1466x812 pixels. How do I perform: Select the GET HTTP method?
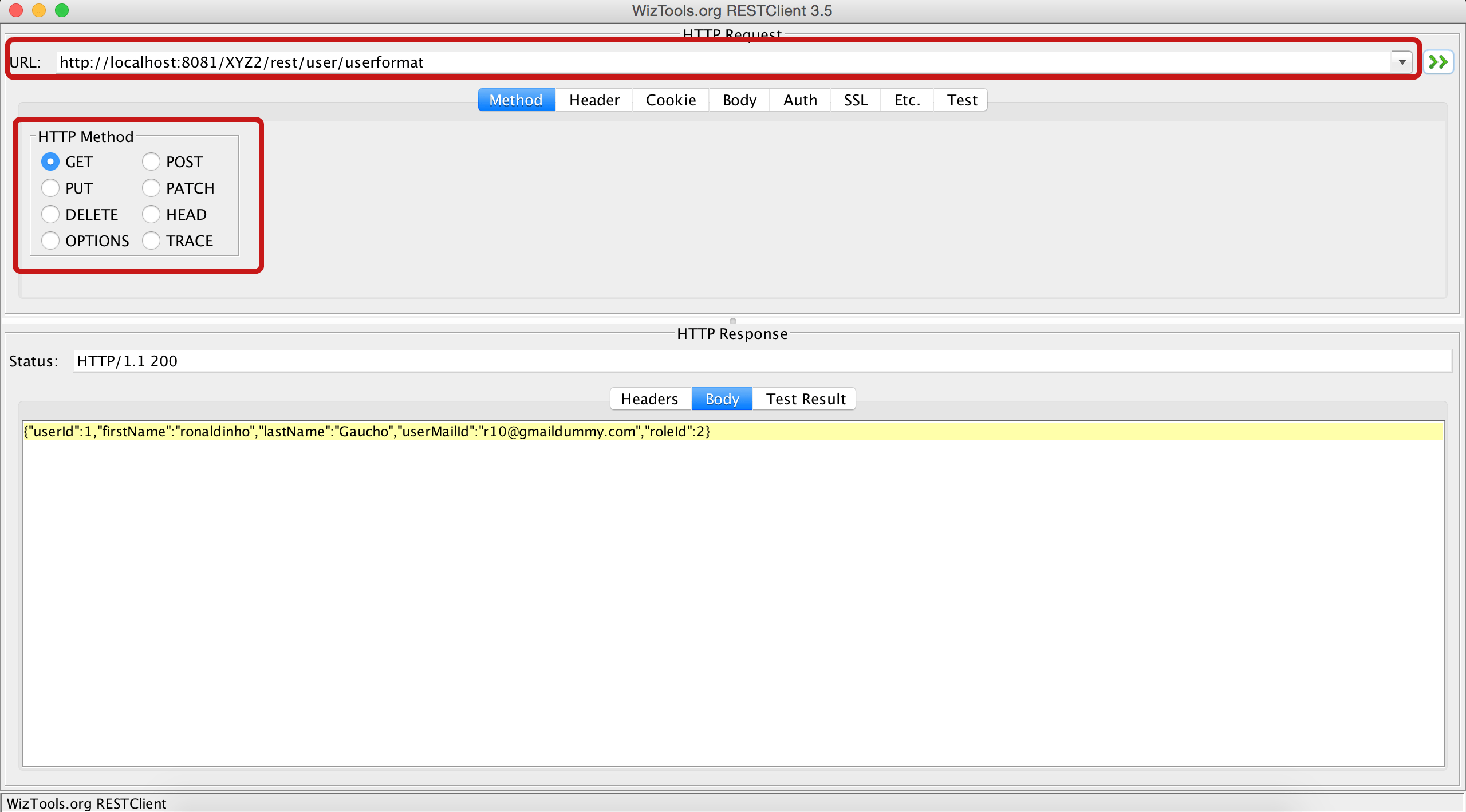[50, 161]
